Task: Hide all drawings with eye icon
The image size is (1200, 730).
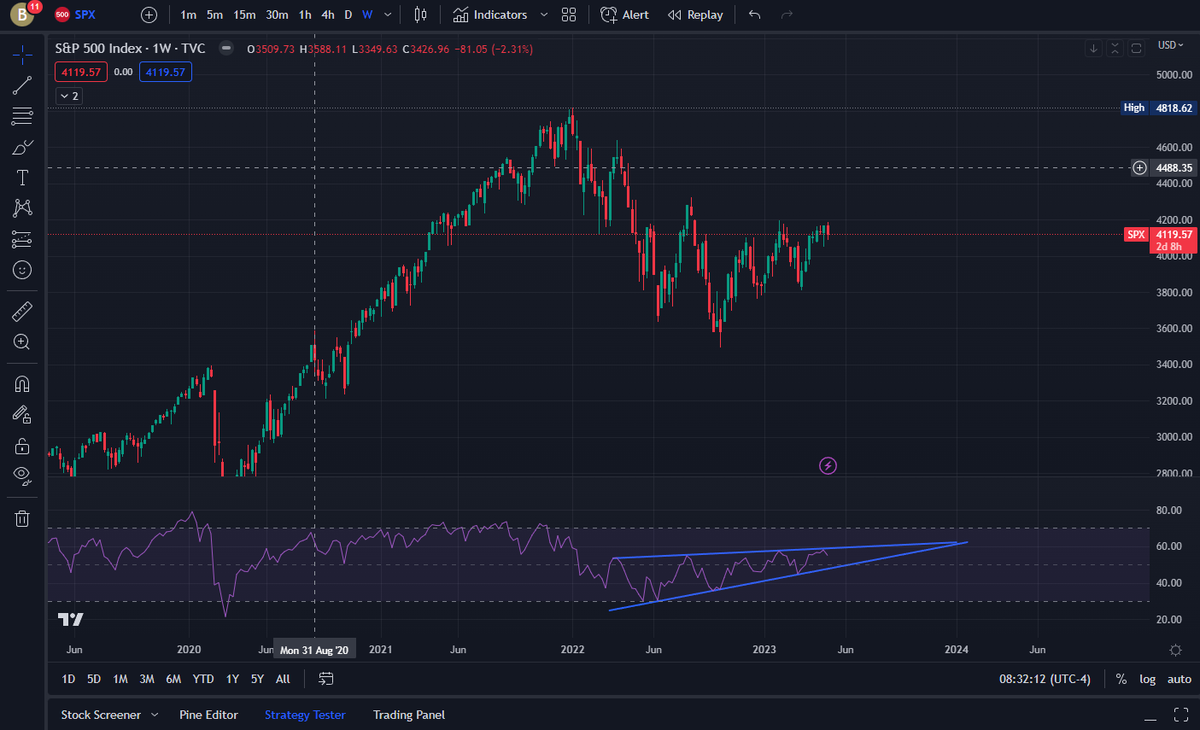Action: click(22, 475)
